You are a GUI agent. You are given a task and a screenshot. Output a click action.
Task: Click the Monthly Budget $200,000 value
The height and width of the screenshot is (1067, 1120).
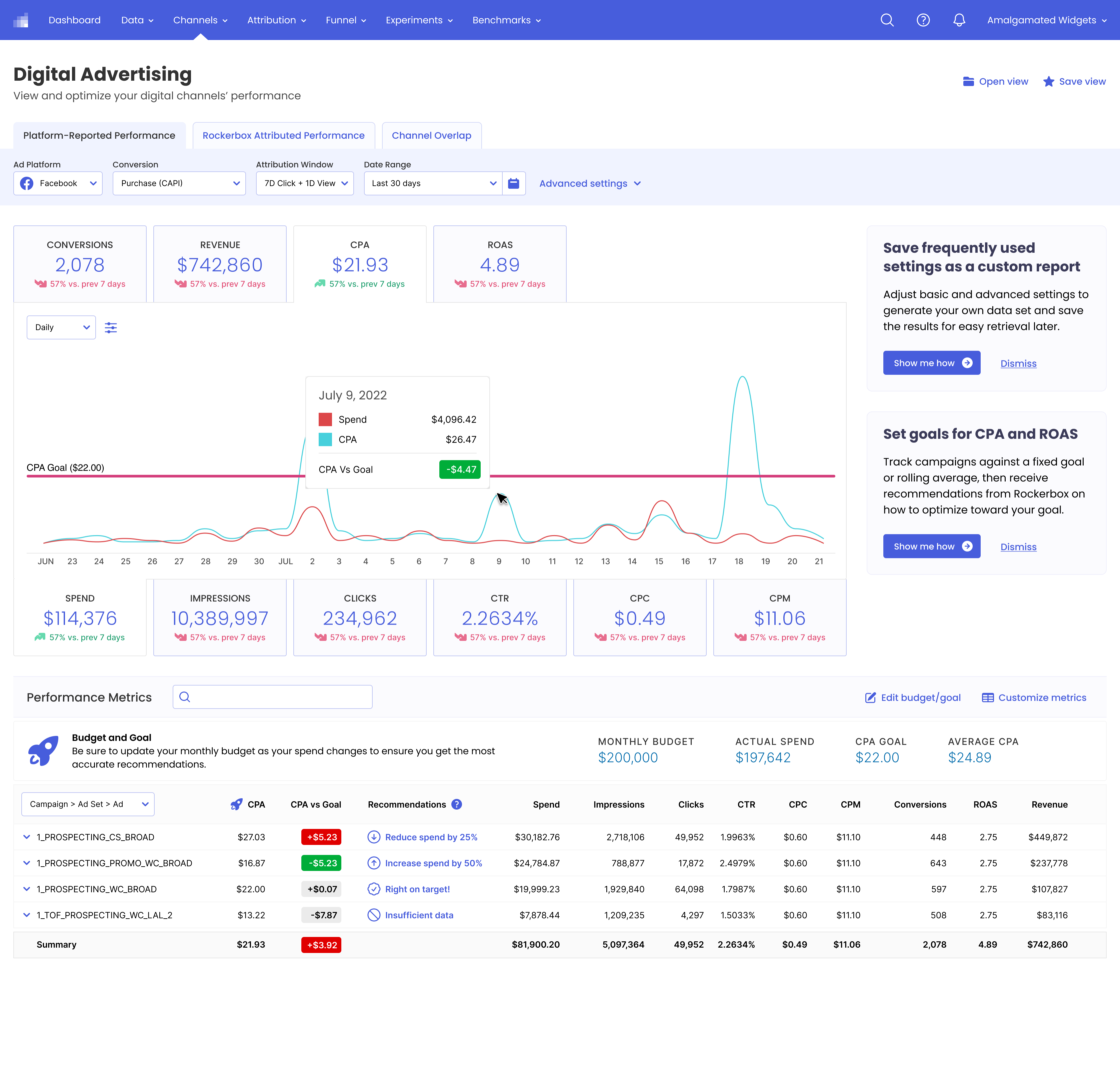pyautogui.click(x=628, y=758)
